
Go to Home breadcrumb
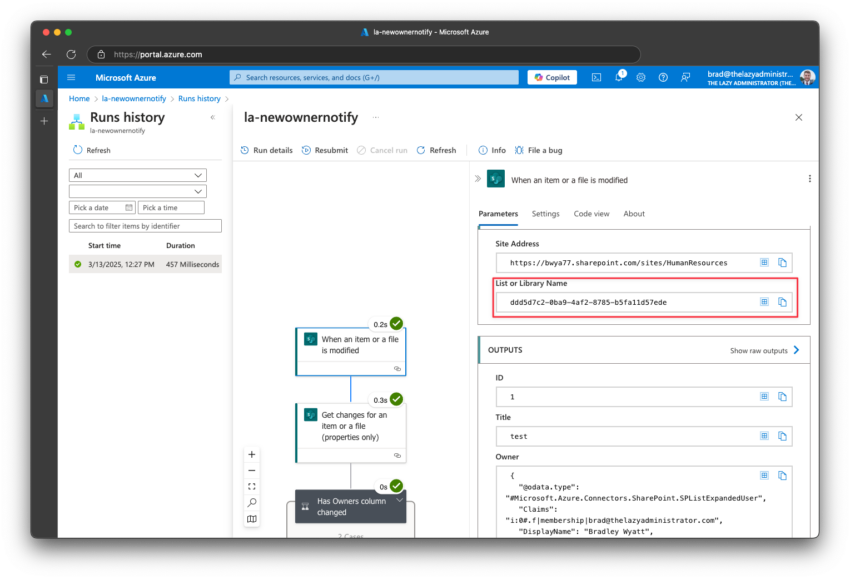pyautogui.click(x=79, y=99)
